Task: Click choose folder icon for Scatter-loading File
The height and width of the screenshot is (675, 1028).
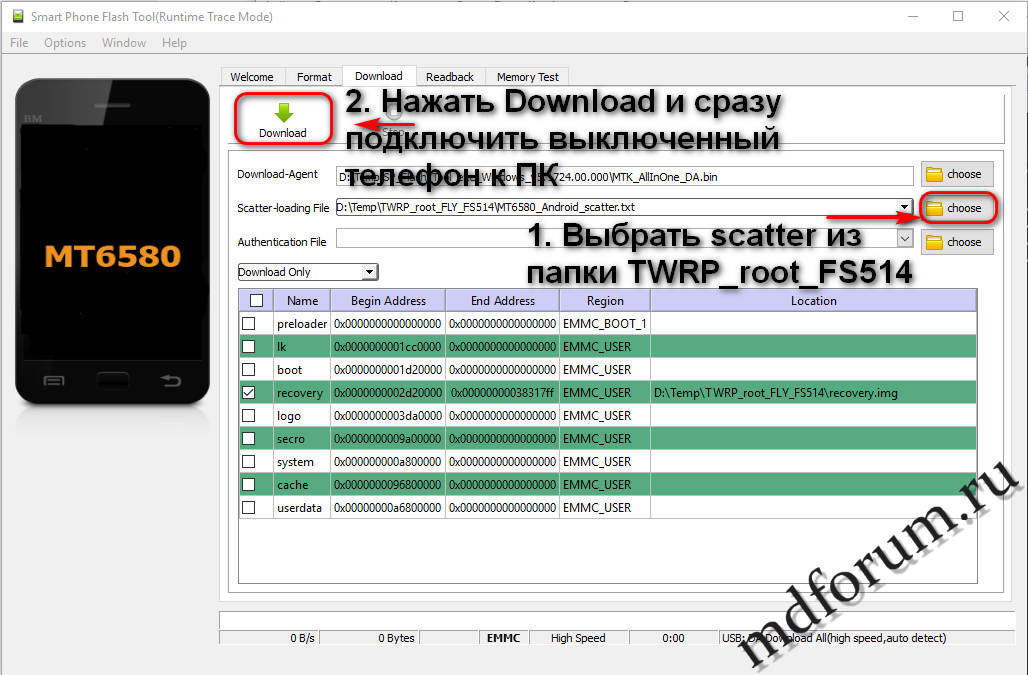Action: pyautogui.click(x=935, y=208)
